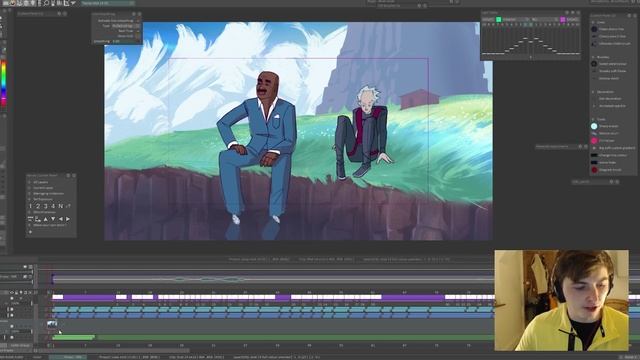This screenshot has height=360, width=640.
Task: Click the black circle brush preset in right panel
Action: tap(594, 64)
